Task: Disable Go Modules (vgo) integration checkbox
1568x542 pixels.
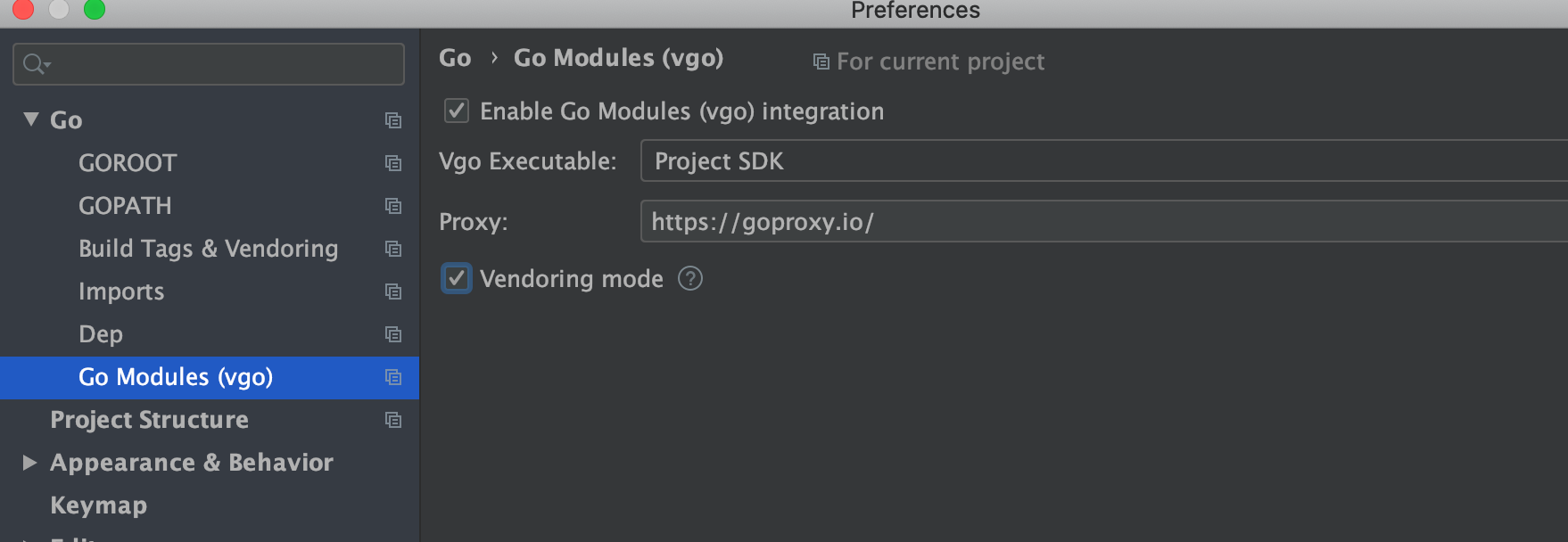Action: coord(457,111)
